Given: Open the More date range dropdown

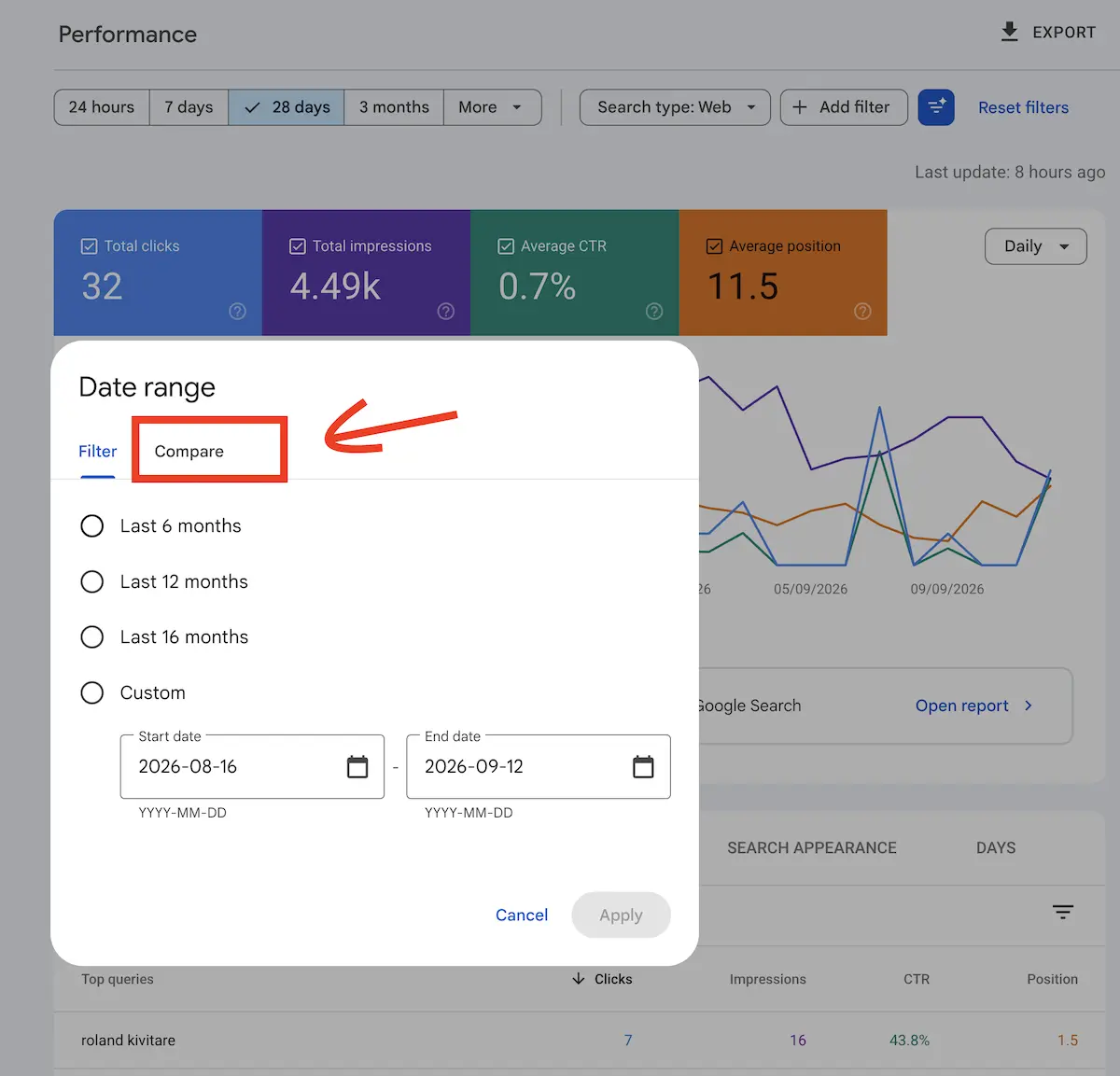Looking at the screenshot, I should pos(492,107).
